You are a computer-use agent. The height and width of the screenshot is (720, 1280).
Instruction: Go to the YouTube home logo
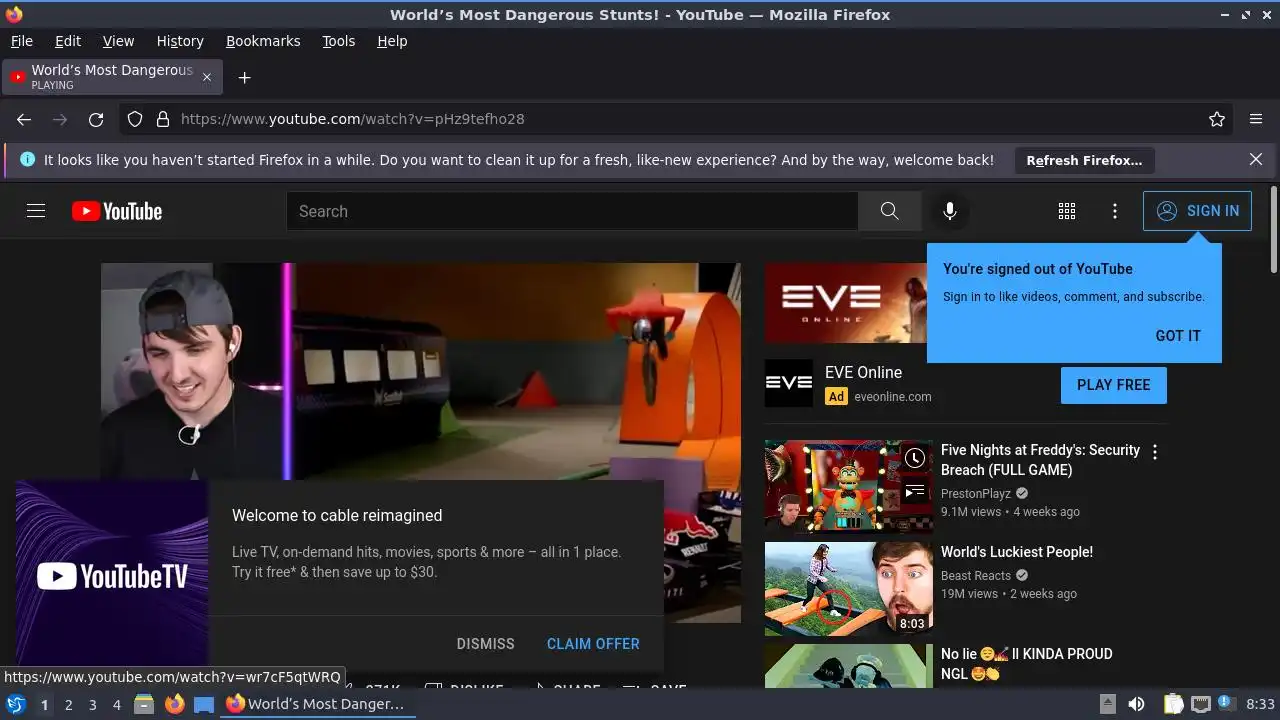[117, 211]
